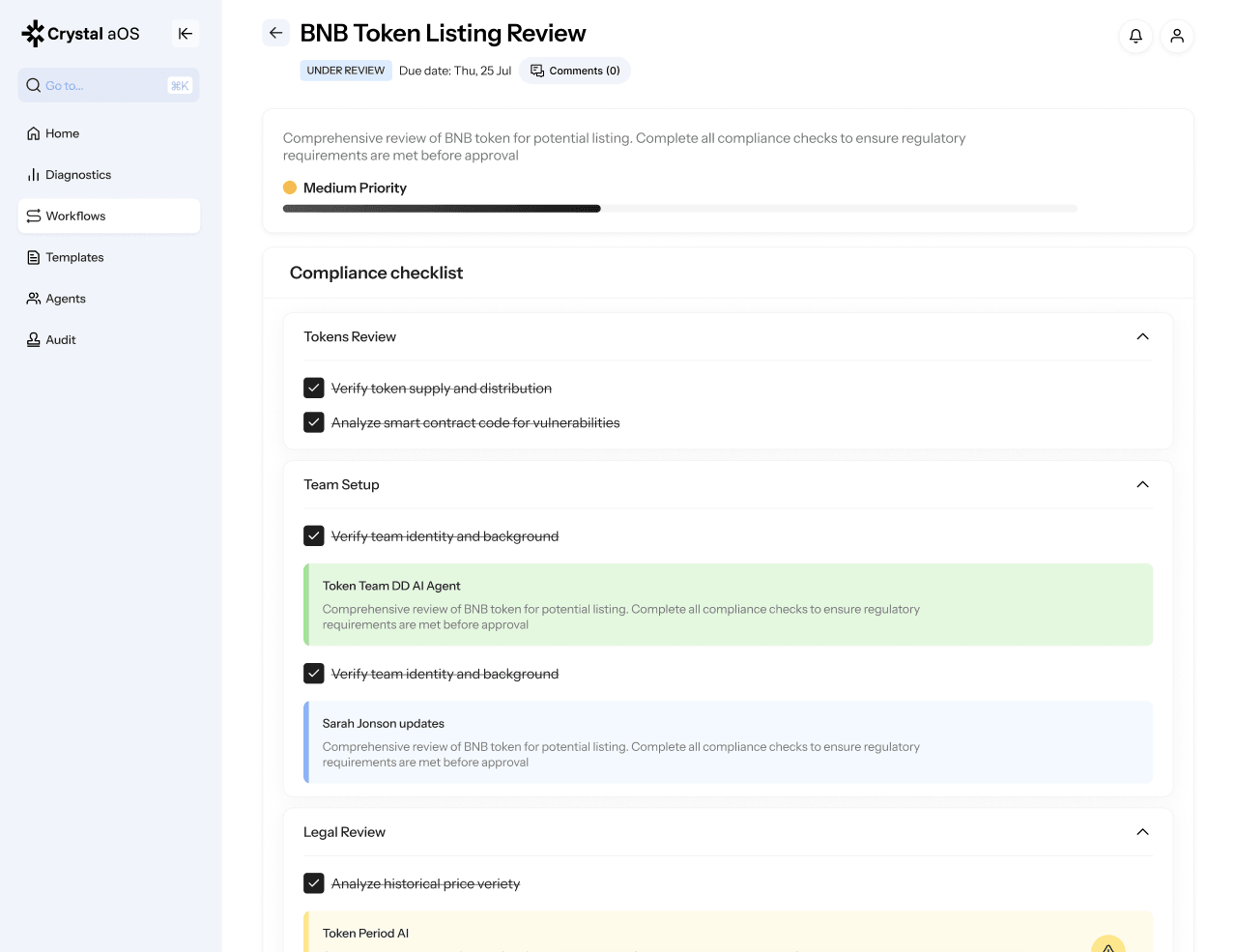1235x952 pixels.
Task: Open notifications via the bell icon
Action: (x=1135, y=36)
